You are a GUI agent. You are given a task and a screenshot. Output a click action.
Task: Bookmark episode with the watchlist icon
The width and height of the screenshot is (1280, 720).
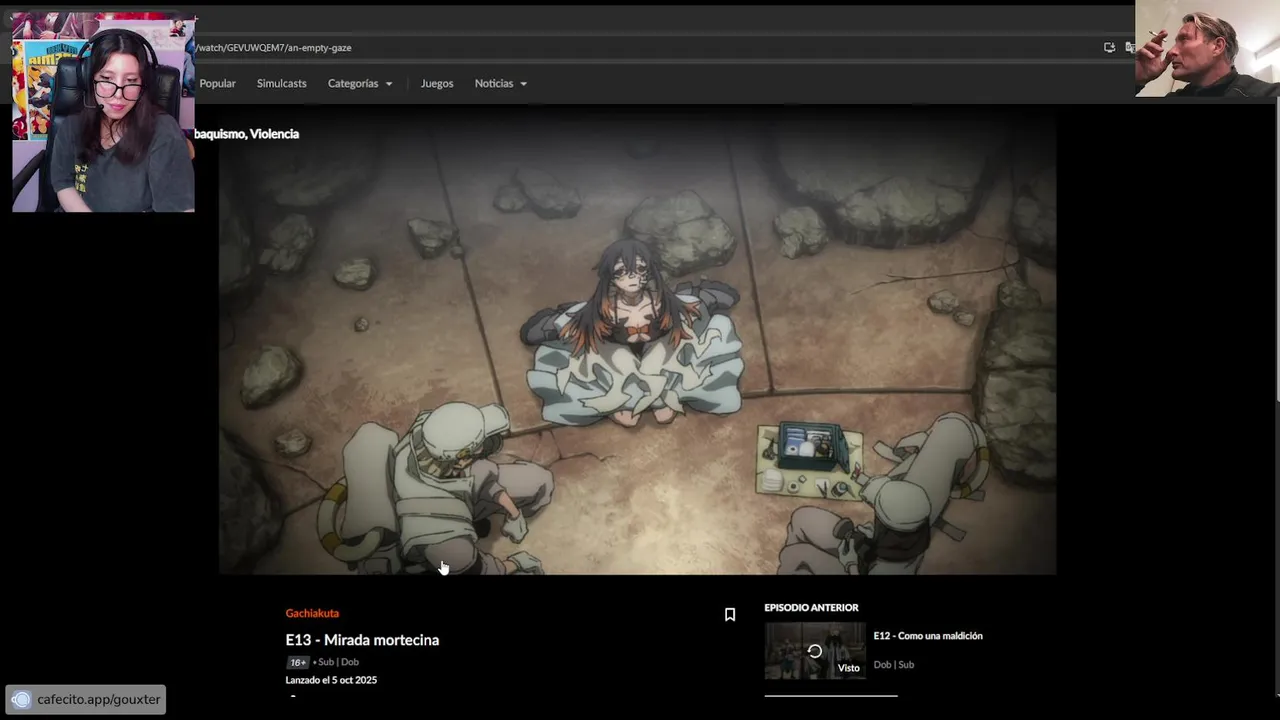click(730, 615)
